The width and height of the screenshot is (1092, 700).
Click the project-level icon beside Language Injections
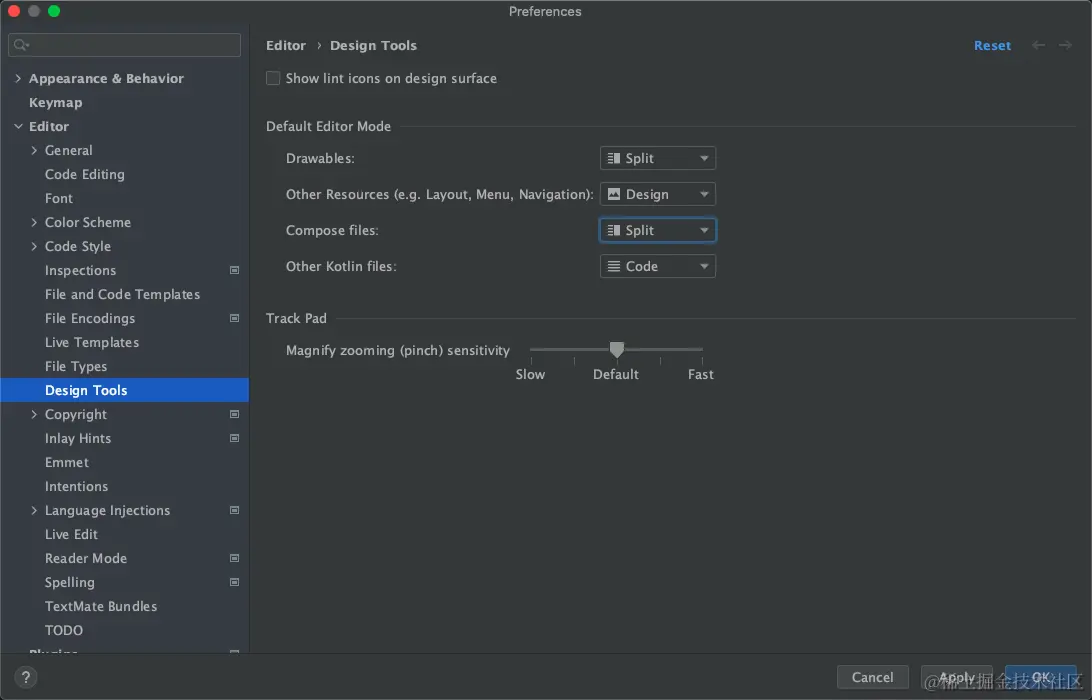235,511
